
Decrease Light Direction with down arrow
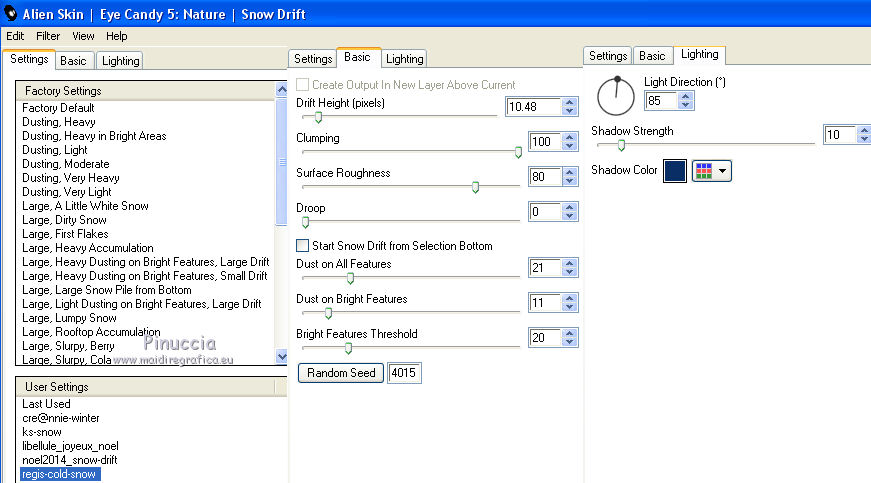pyautogui.click(x=685, y=105)
